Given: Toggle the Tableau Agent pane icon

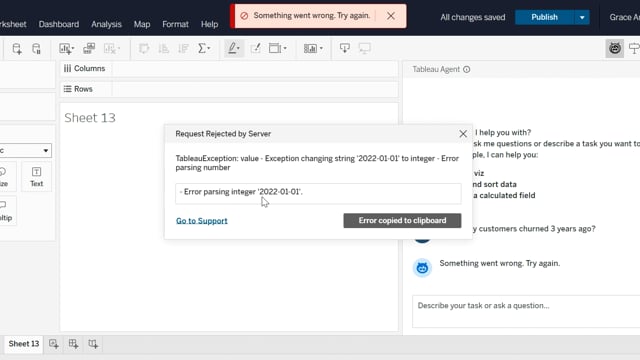Looking at the screenshot, I should point(615,49).
